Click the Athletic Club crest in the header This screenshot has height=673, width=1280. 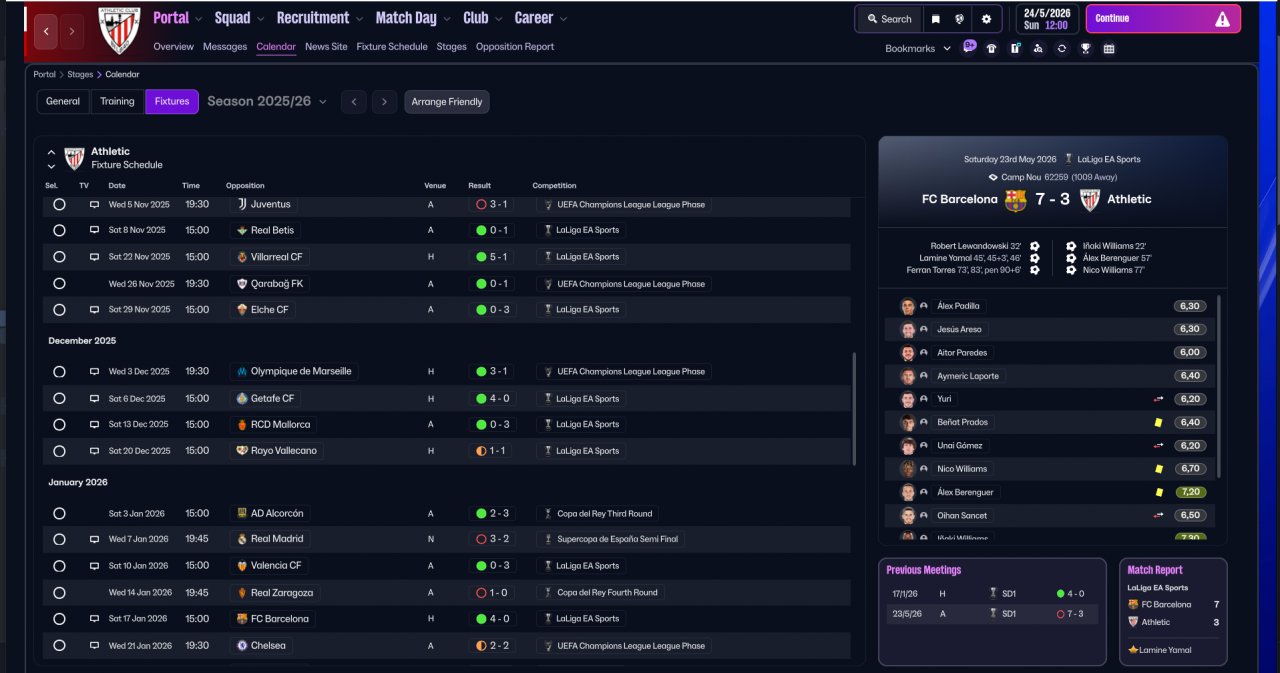[x=119, y=31]
